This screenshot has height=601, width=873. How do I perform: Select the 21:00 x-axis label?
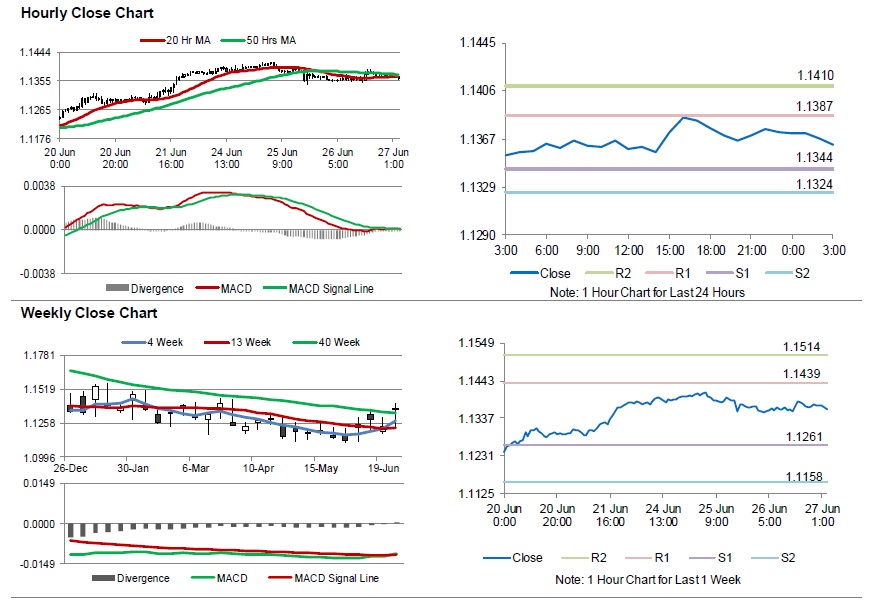752,251
